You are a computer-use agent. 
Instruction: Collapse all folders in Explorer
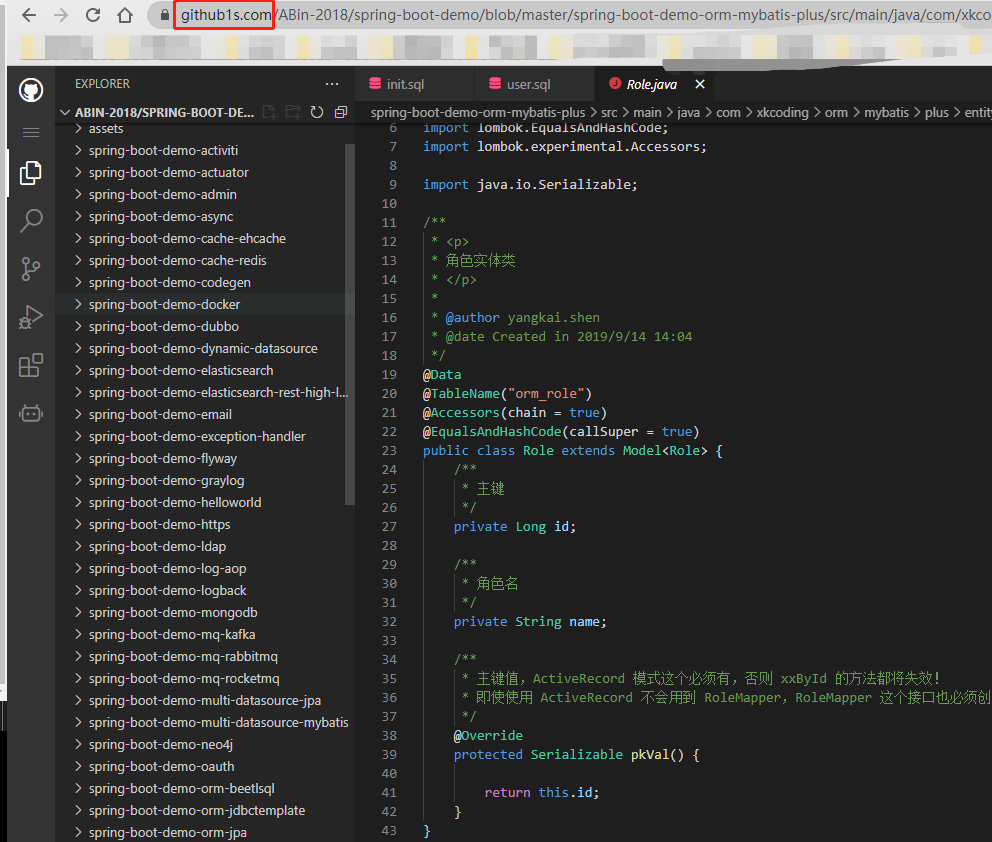341,112
